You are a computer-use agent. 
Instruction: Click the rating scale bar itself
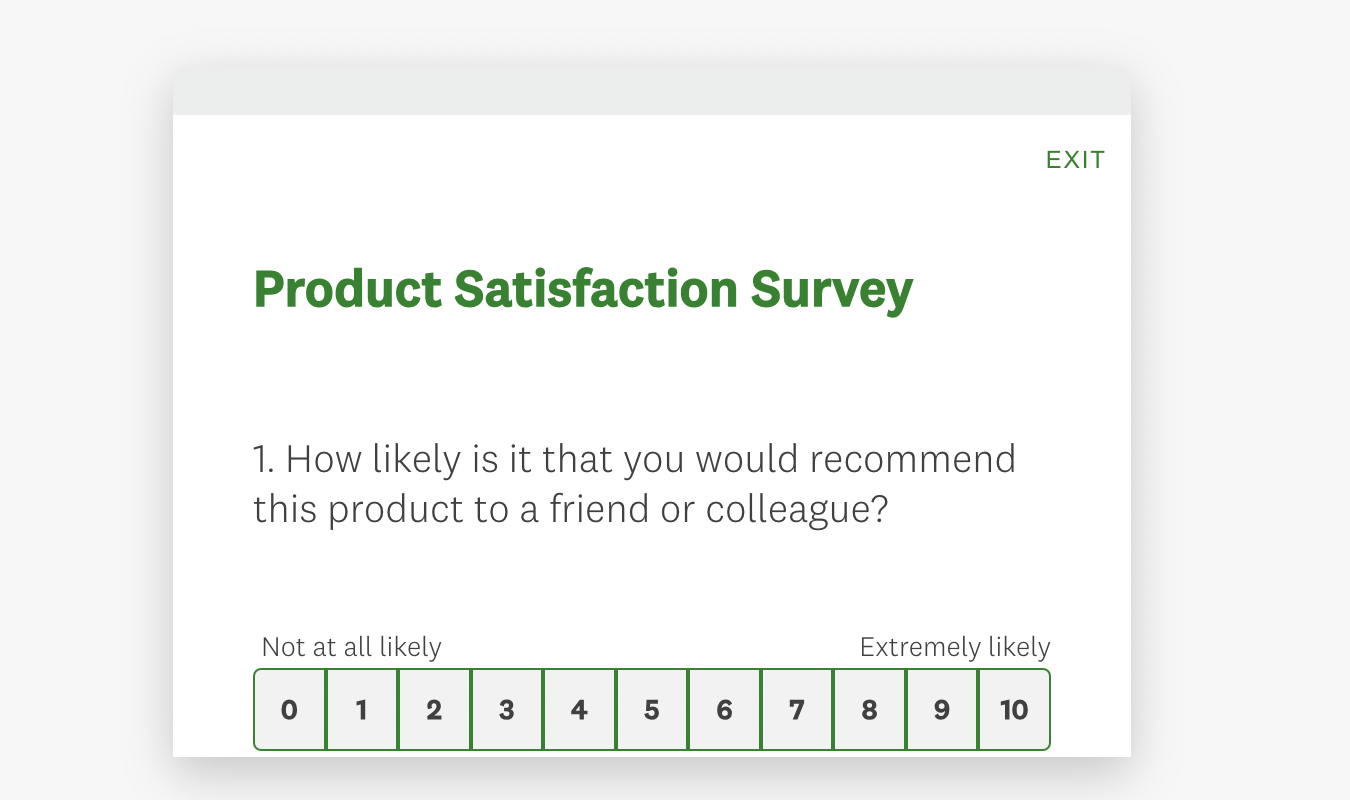point(651,709)
